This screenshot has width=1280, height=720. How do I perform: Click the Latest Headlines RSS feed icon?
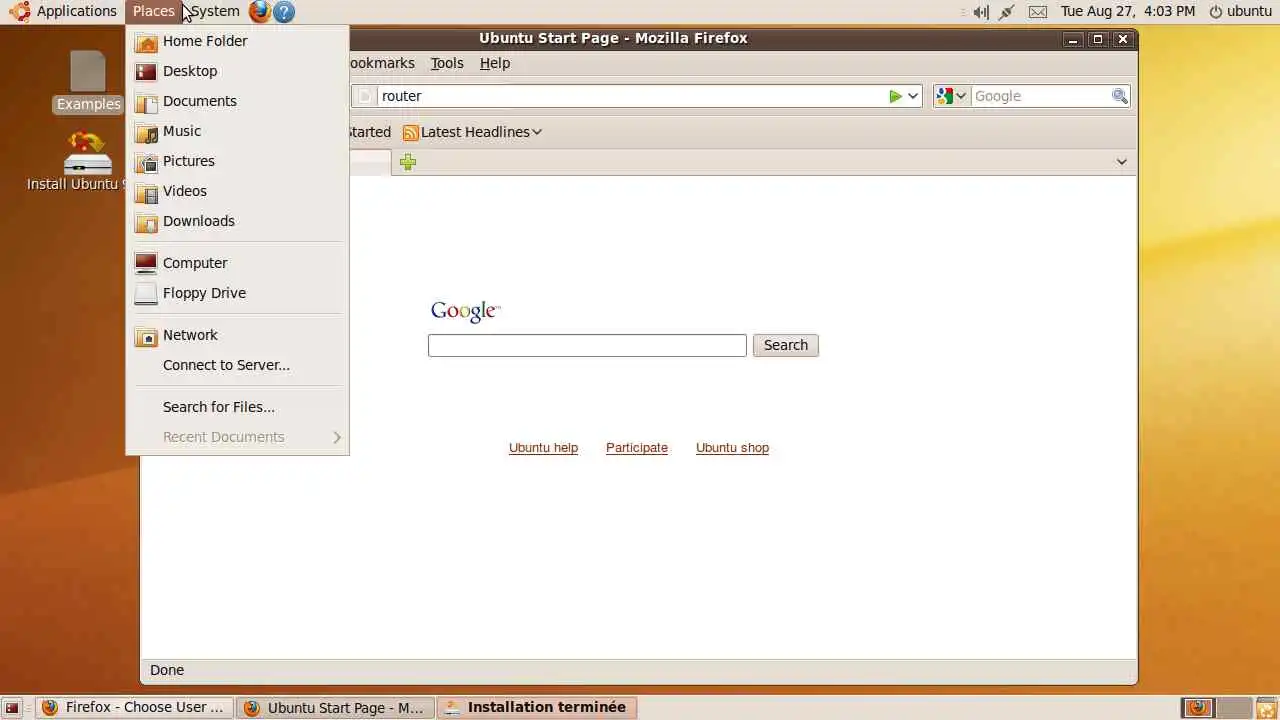click(410, 132)
